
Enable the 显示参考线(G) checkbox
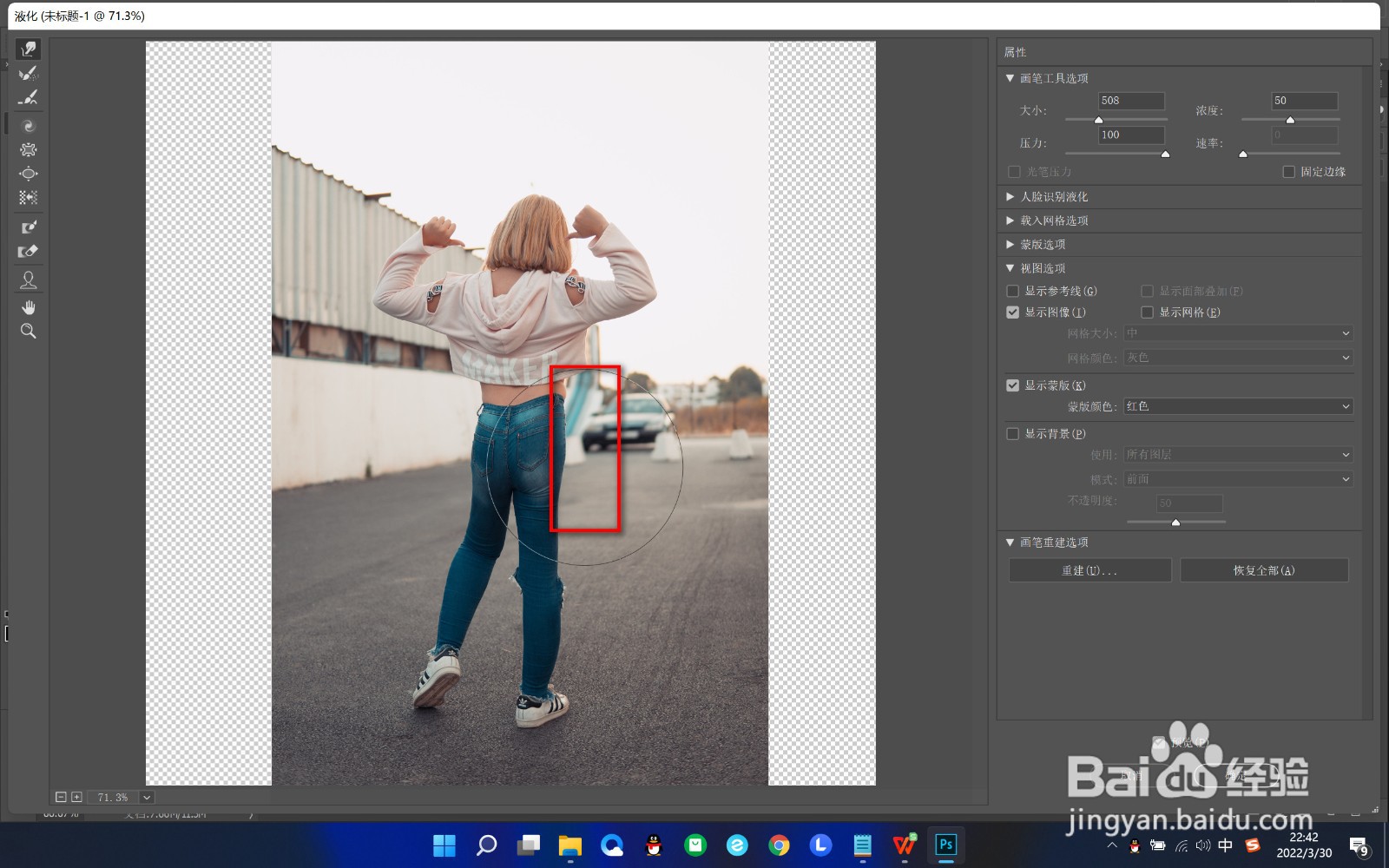[1012, 291]
